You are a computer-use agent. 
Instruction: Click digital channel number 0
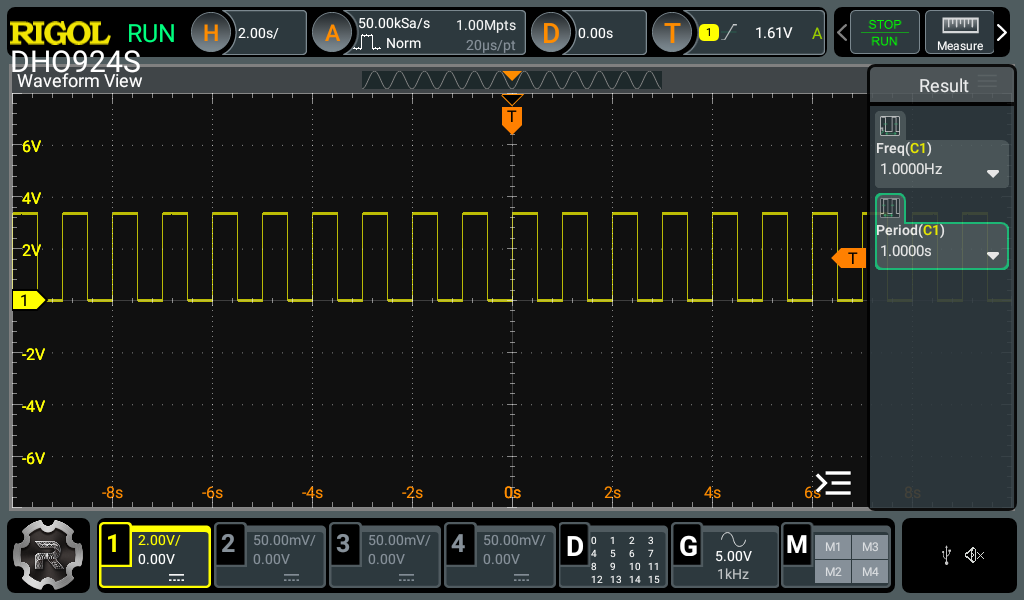coord(594,541)
